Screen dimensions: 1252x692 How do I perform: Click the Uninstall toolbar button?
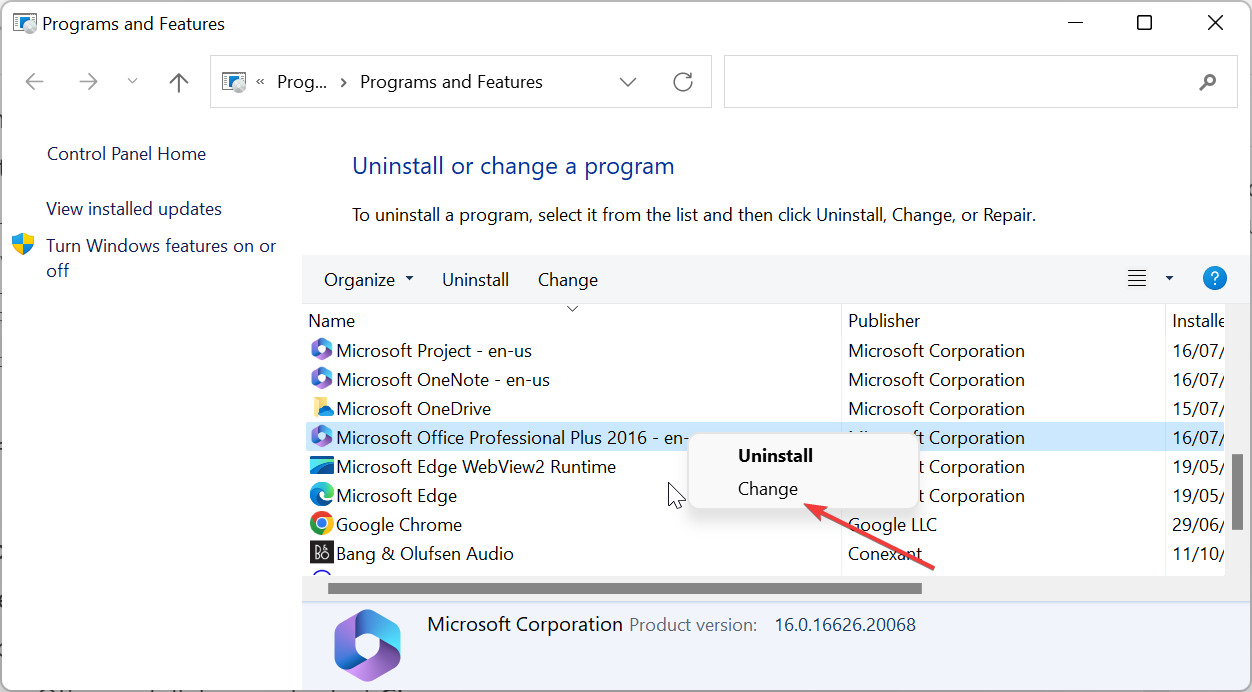(x=475, y=280)
